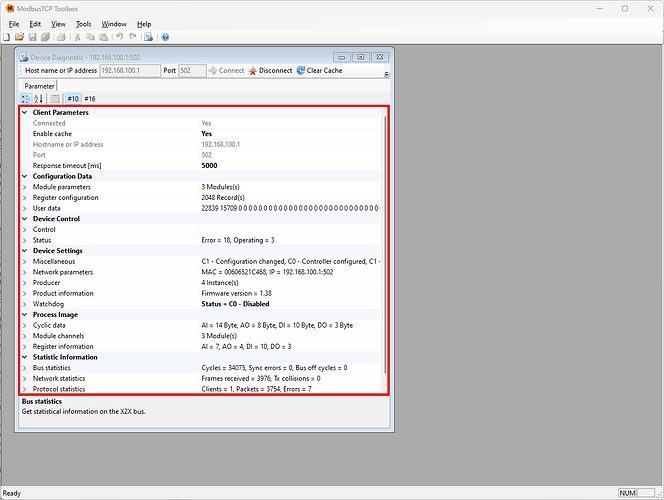
Task: Switch to Categorized view icon
Action: pyautogui.click(x=25, y=99)
